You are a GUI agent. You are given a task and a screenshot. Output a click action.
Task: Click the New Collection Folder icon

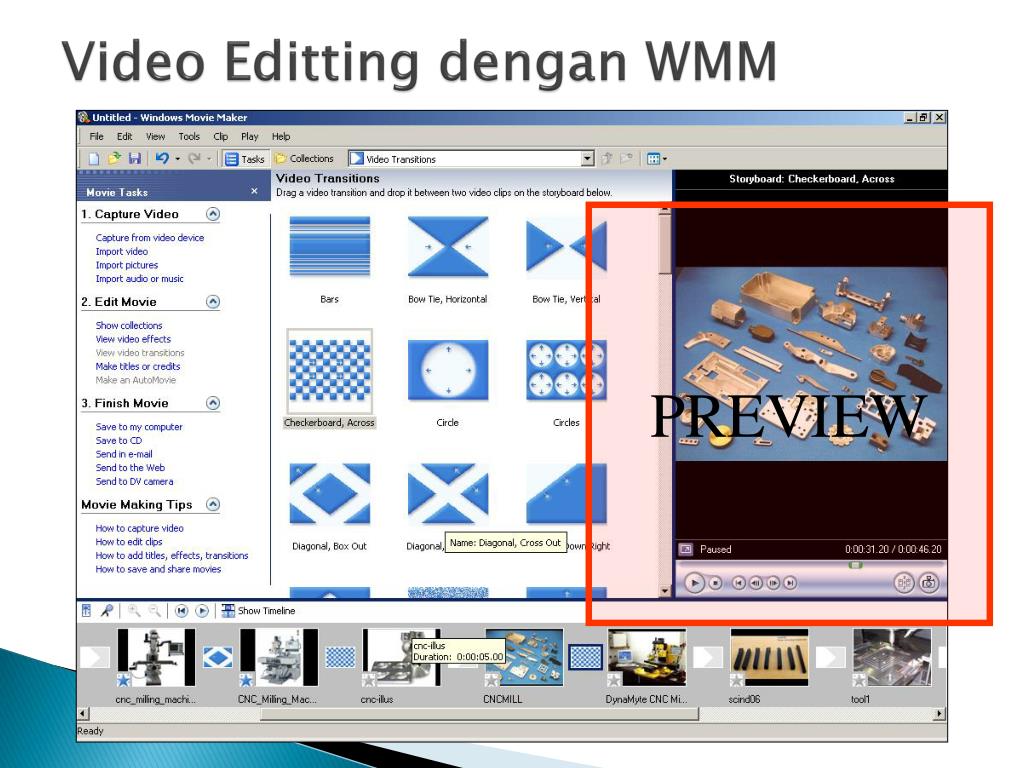pos(627,159)
